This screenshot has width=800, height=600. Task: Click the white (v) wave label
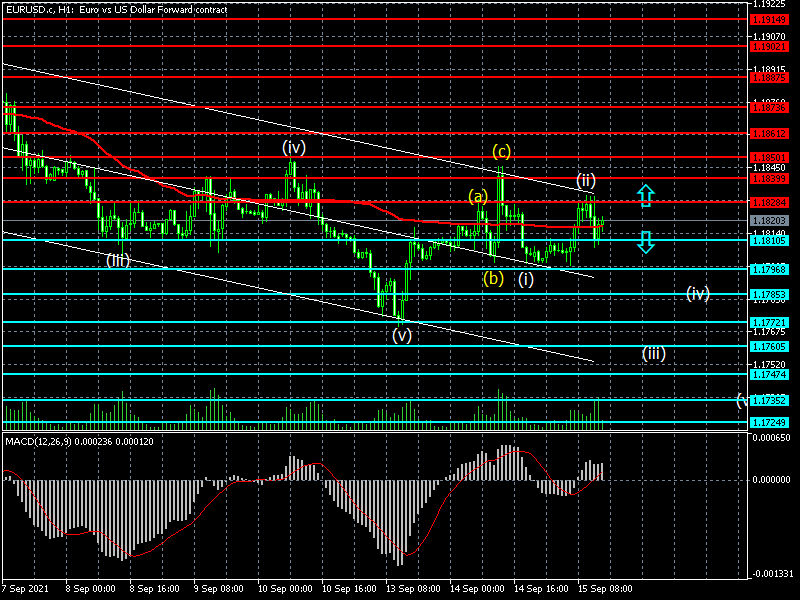(x=402, y=335)
